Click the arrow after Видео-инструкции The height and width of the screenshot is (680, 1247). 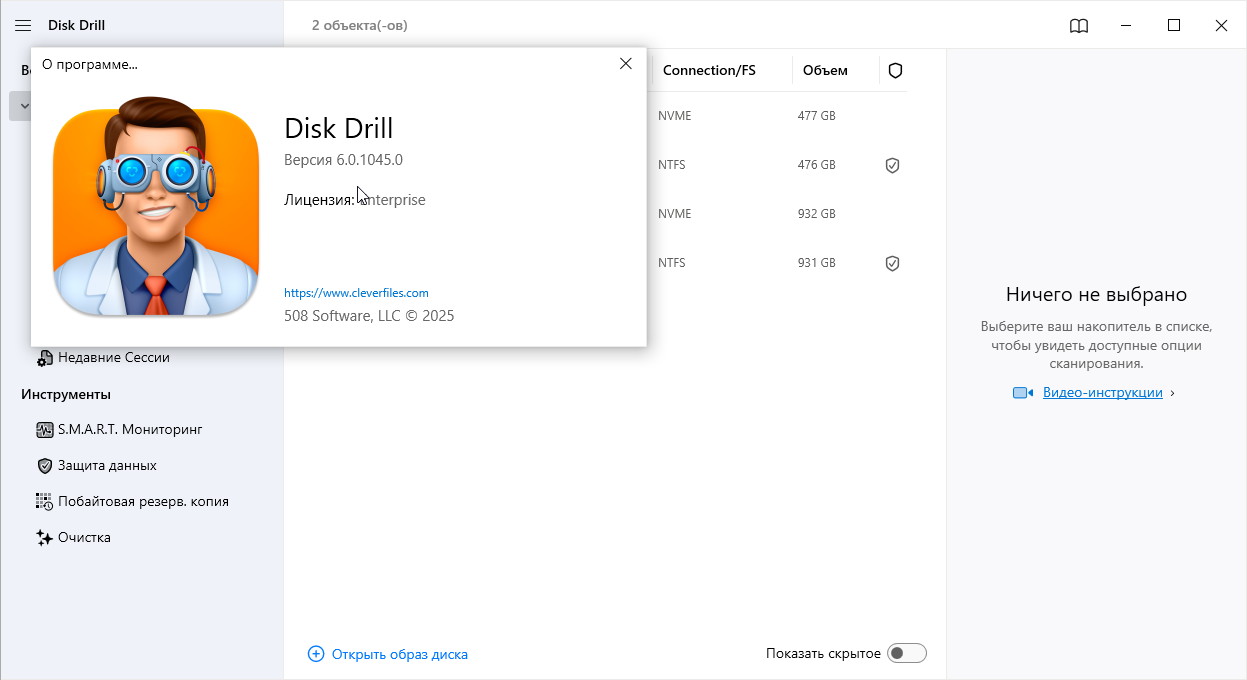click(1172, 393)
